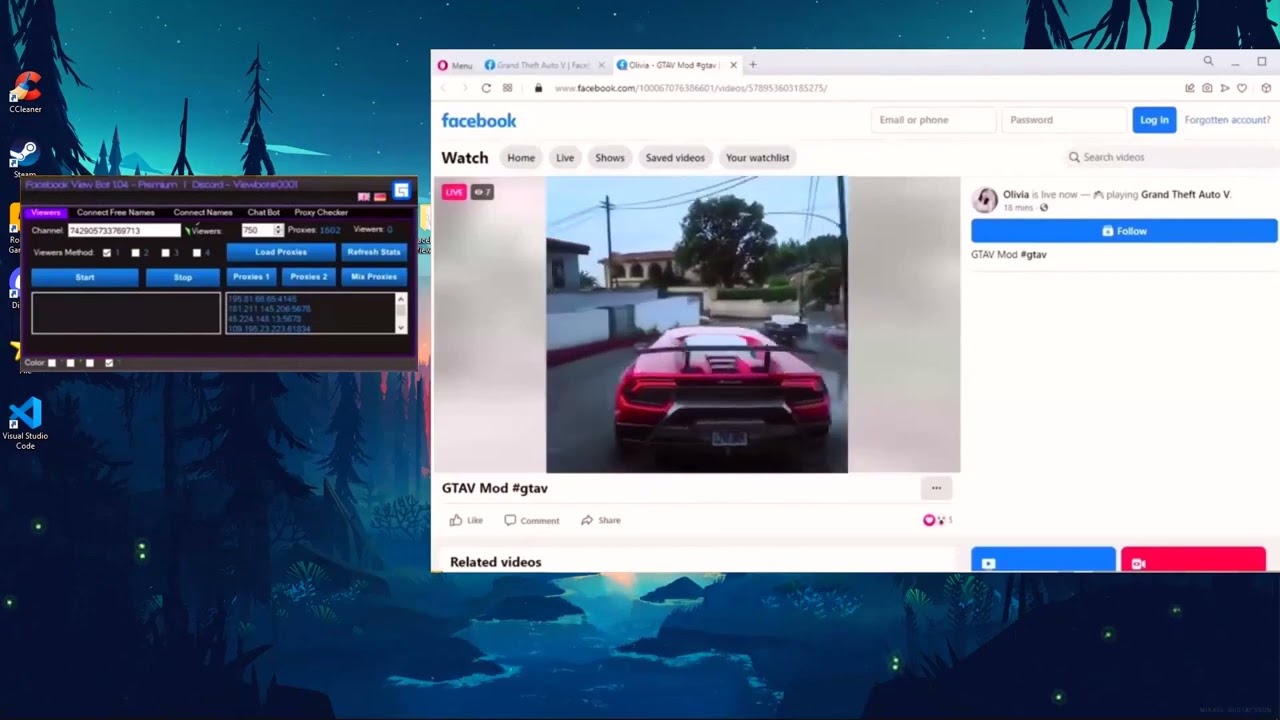Open Proxy Checker tab

point(321,212)
